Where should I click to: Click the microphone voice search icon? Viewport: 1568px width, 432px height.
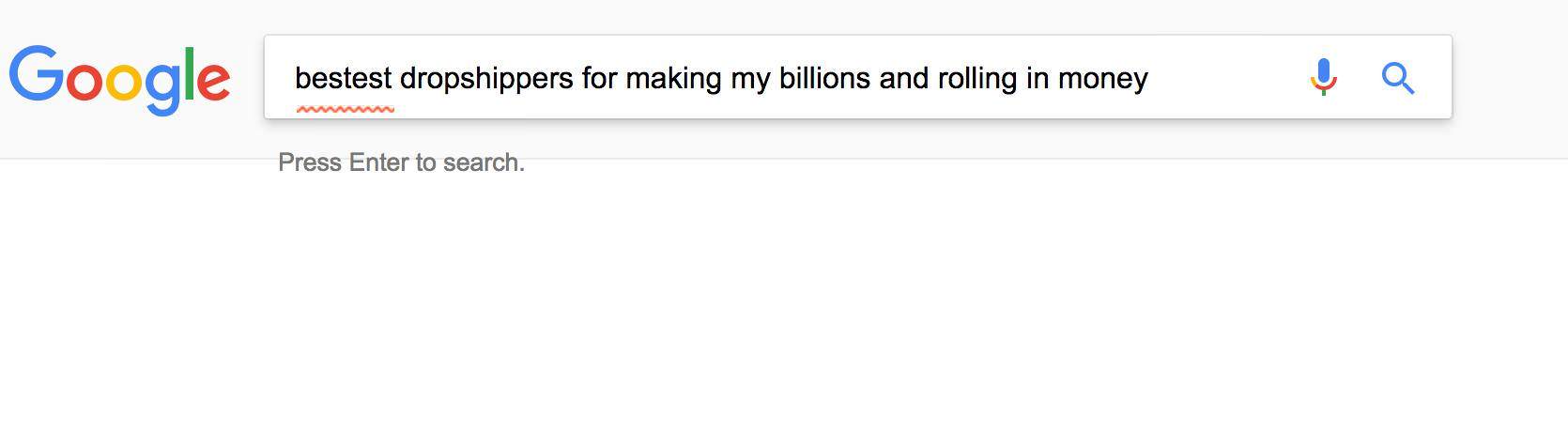click(x=1323, y=77)
